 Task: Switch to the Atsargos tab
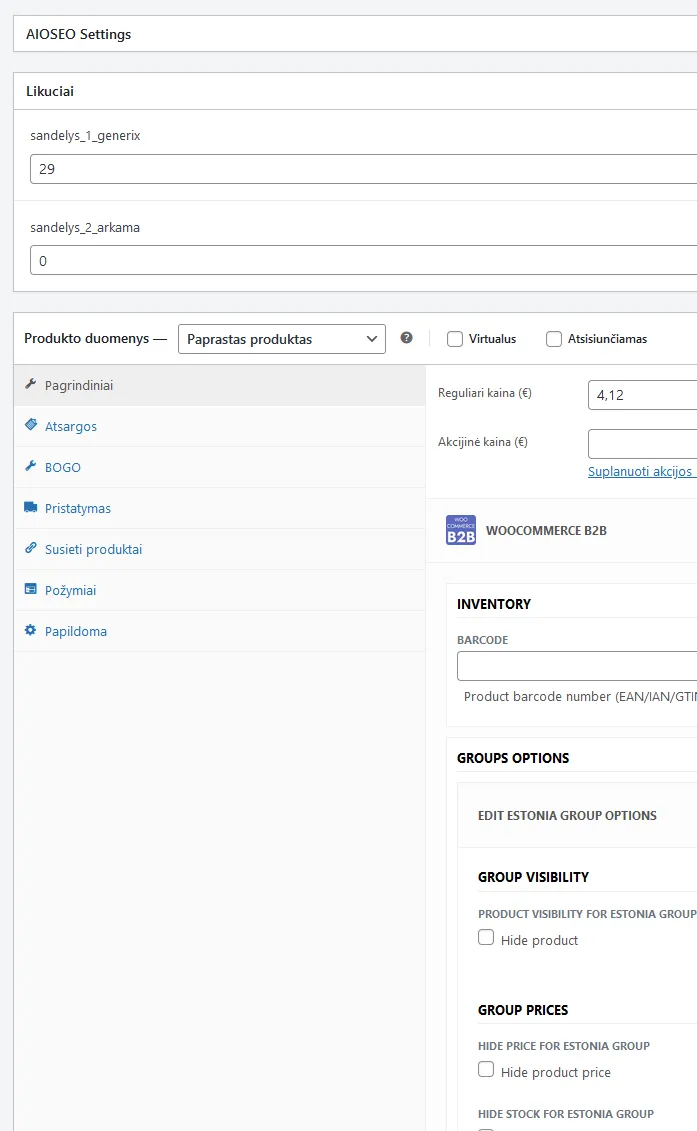(x=71, y=426)
